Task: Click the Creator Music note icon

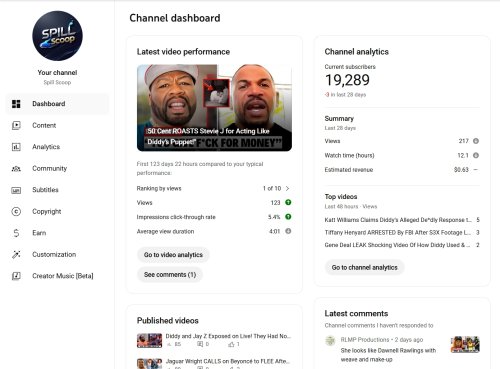Action: (16, 276)
